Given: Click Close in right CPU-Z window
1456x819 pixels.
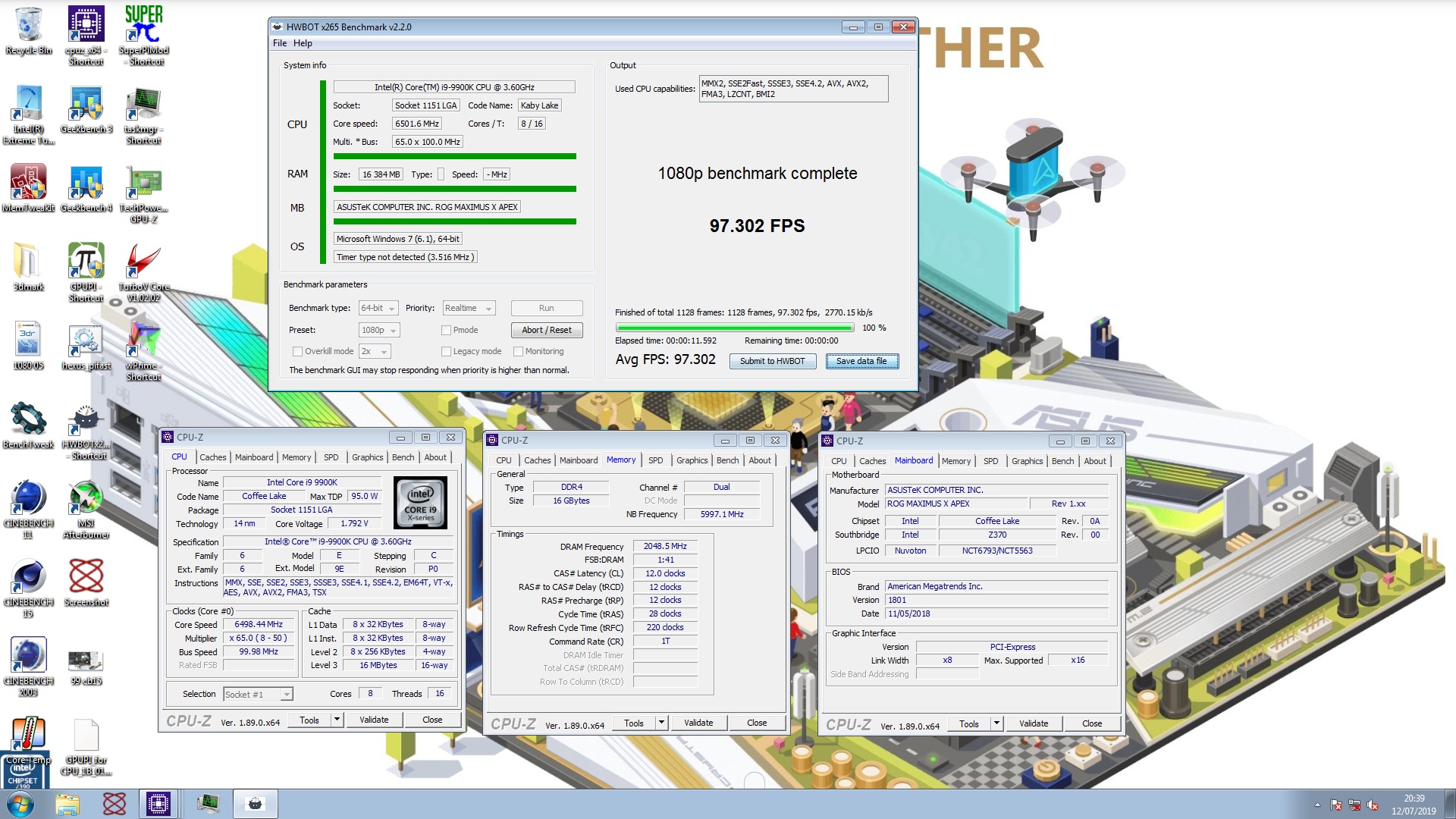Looking at the screenshot, I should click(x=1092, y=723).
